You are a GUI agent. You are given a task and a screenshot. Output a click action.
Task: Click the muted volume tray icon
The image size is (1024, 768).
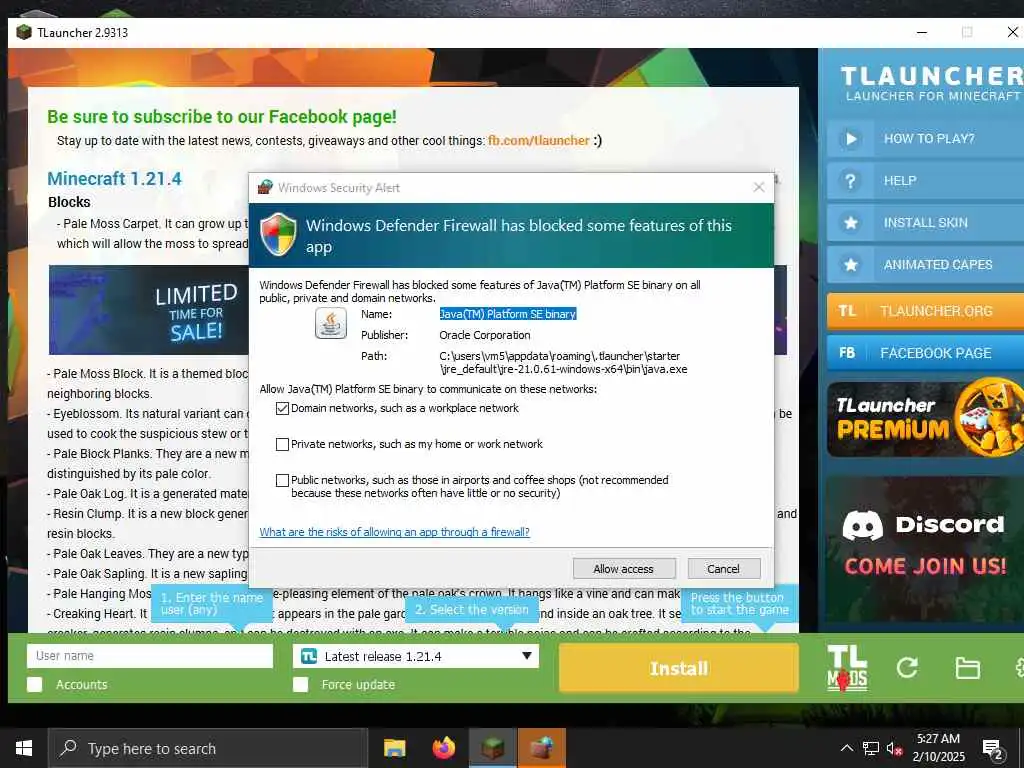click(x=894, y=748)
